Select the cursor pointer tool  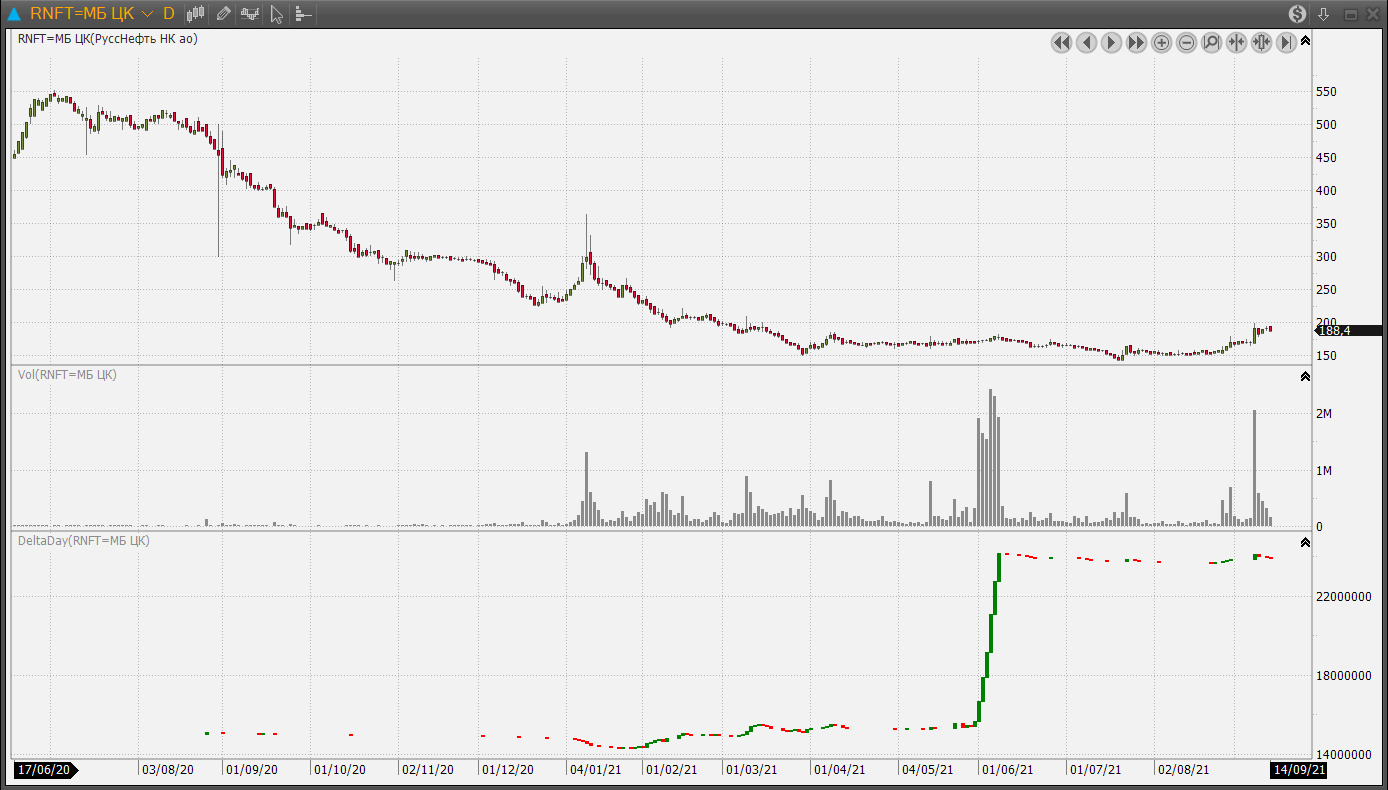pyautogui.click(x=277, y=14)
